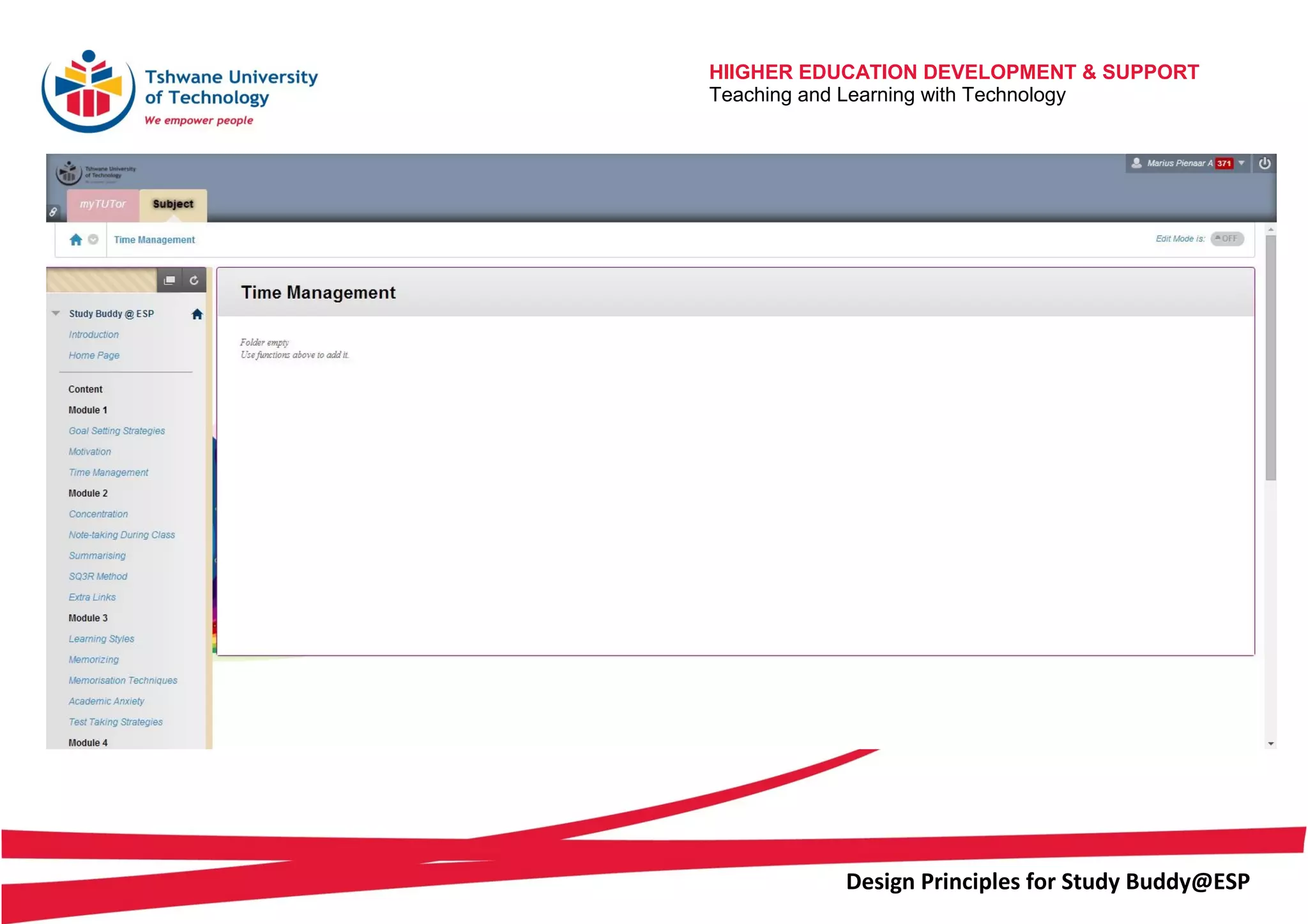Click the Module 2 subheader
Screen dimensions: 1308x924
pyautogui.click(x=88, y=494)
